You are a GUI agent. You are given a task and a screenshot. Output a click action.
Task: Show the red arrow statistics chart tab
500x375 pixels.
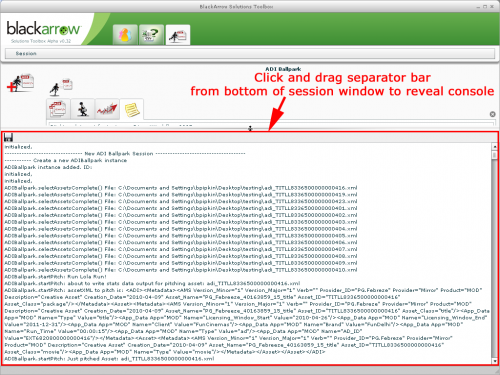coord(107,109)
